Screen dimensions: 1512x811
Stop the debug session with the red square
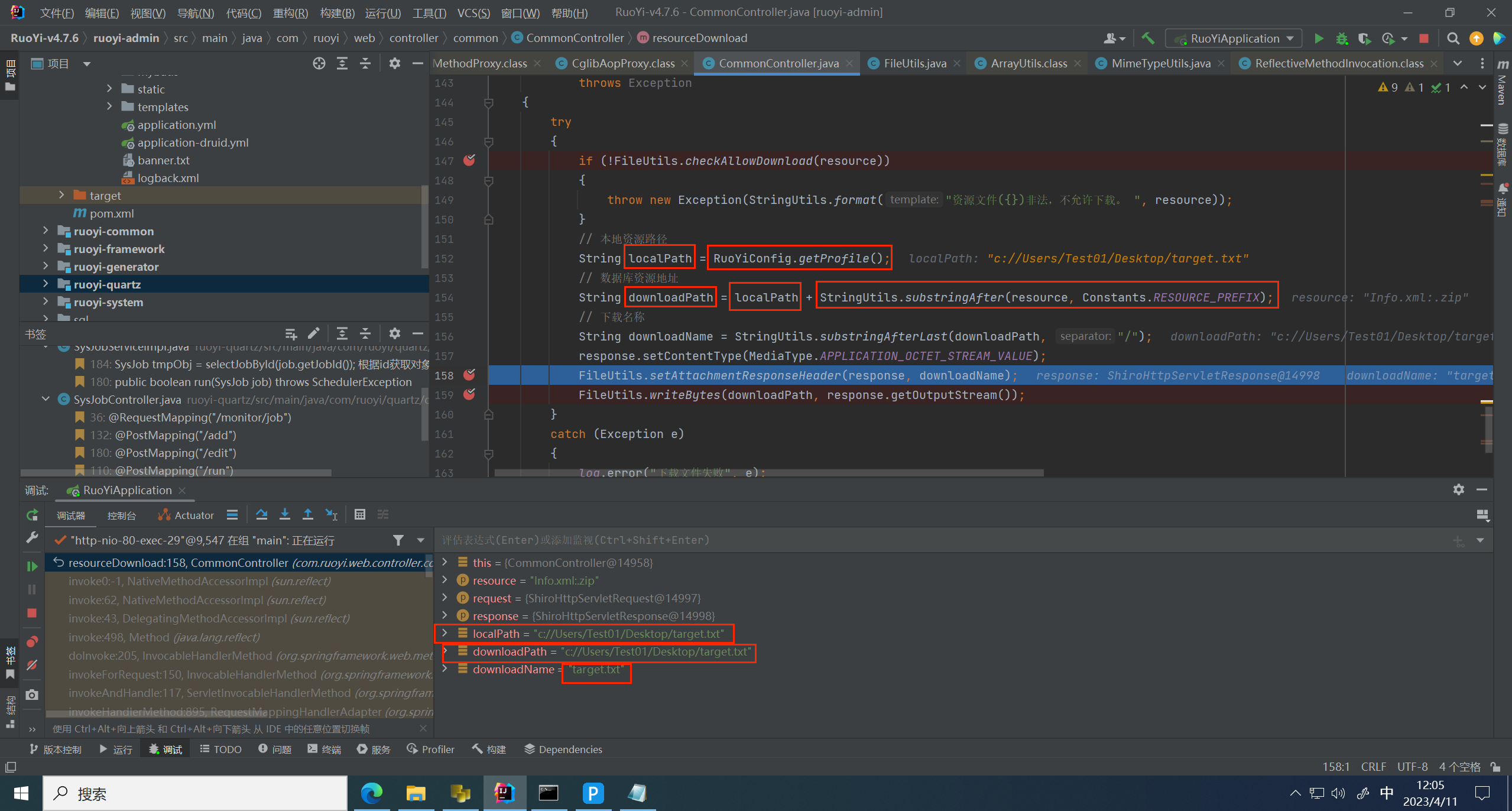click(x=32, y=613)
